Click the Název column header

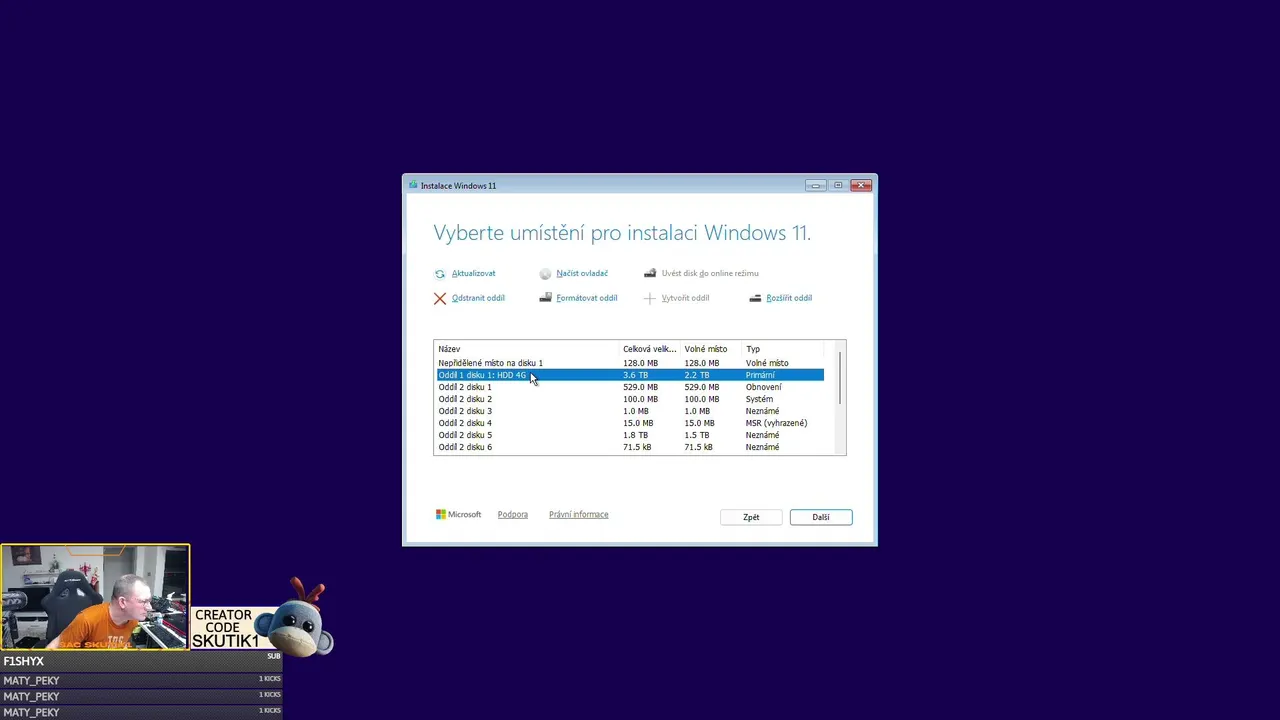click(x=527, y=349)
